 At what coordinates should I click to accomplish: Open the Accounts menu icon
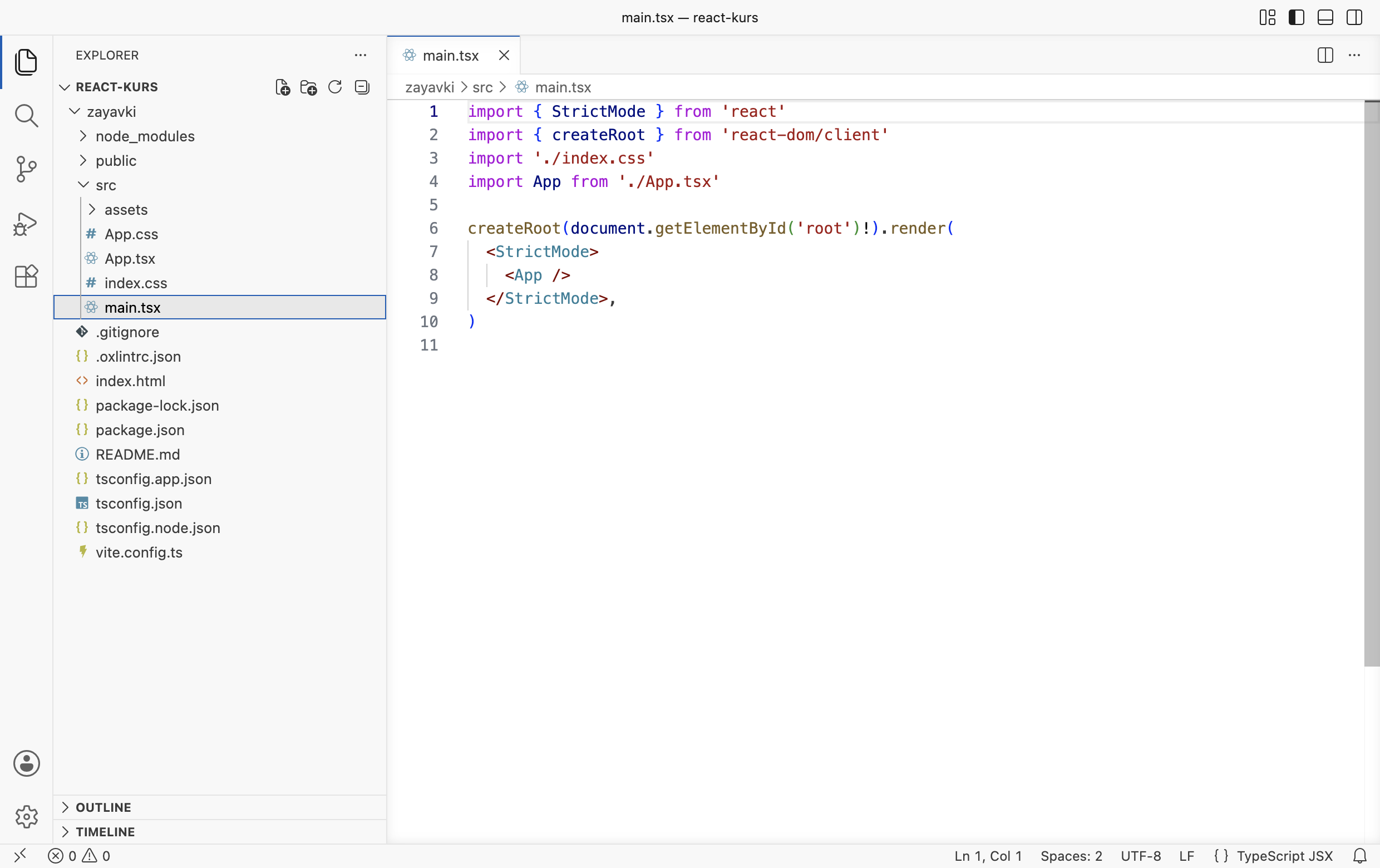coord(26,763)
